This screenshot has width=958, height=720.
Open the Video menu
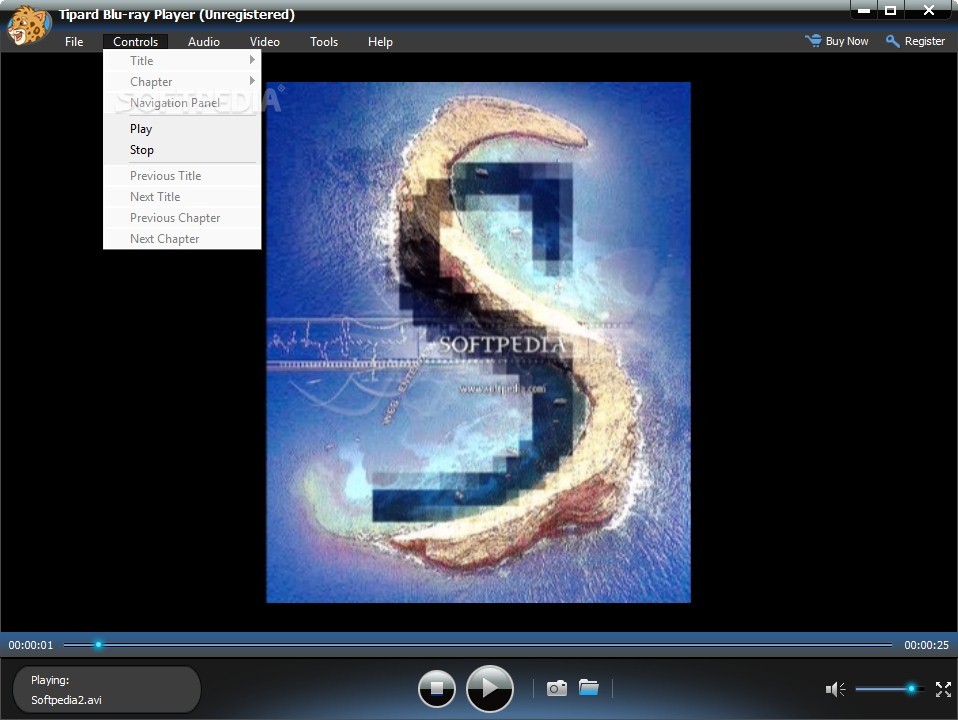coord(265,42)
